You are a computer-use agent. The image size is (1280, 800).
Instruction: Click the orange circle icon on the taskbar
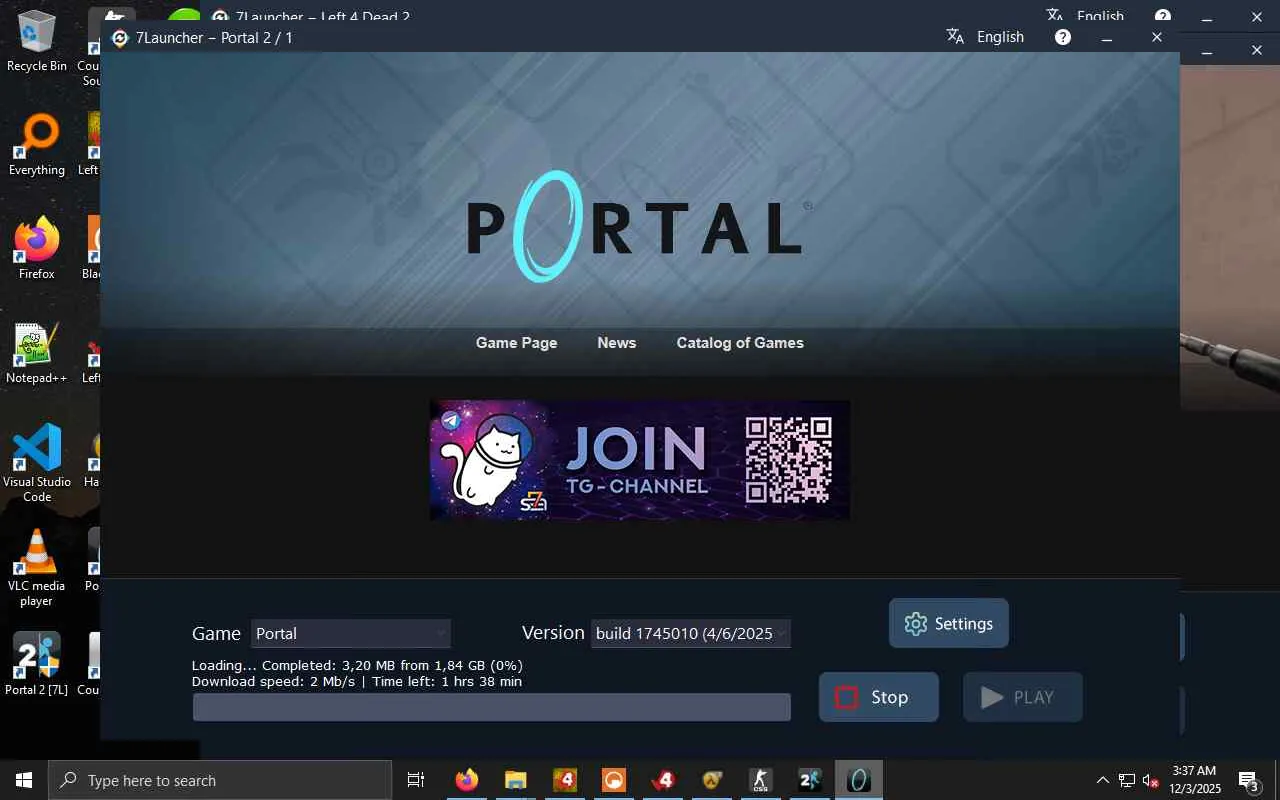tap(614, 780)
